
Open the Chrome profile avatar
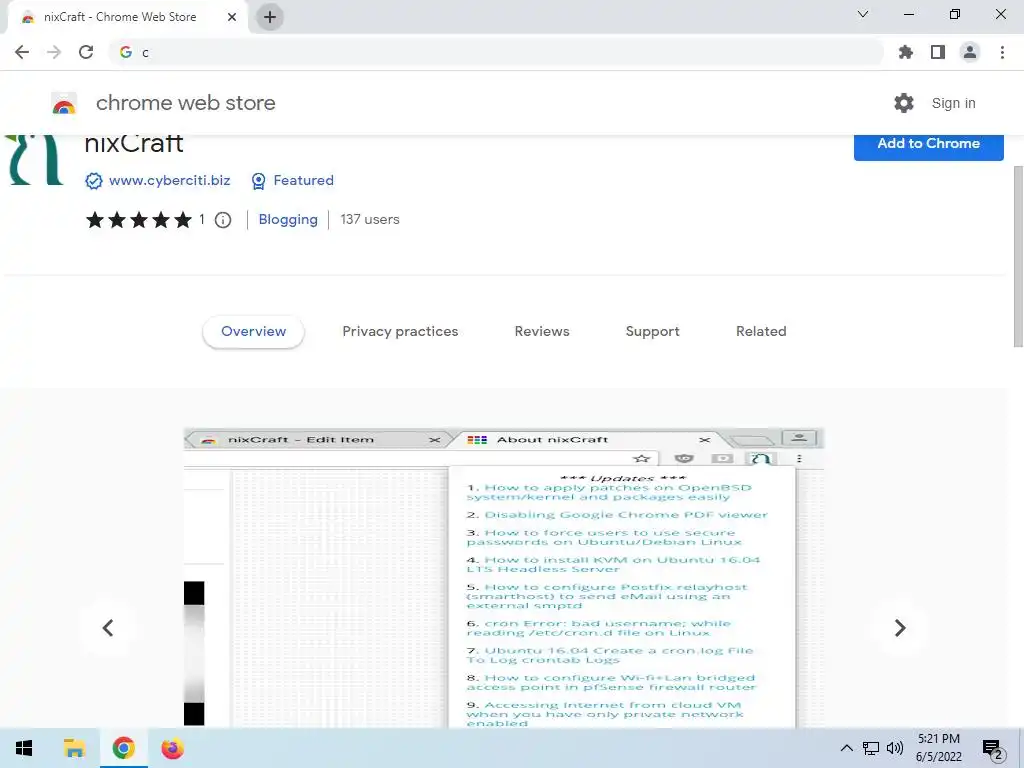970,52
